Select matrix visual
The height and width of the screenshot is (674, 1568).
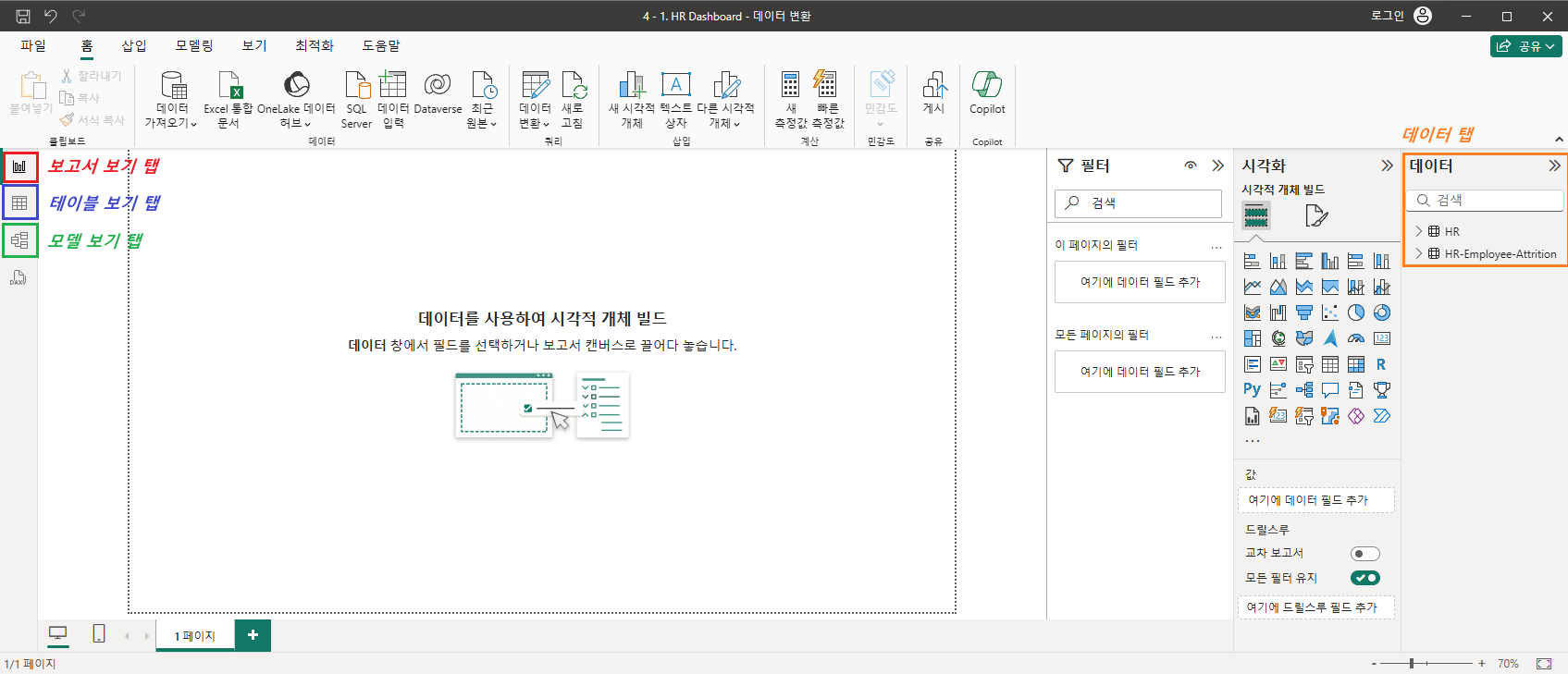point(1356,364)
